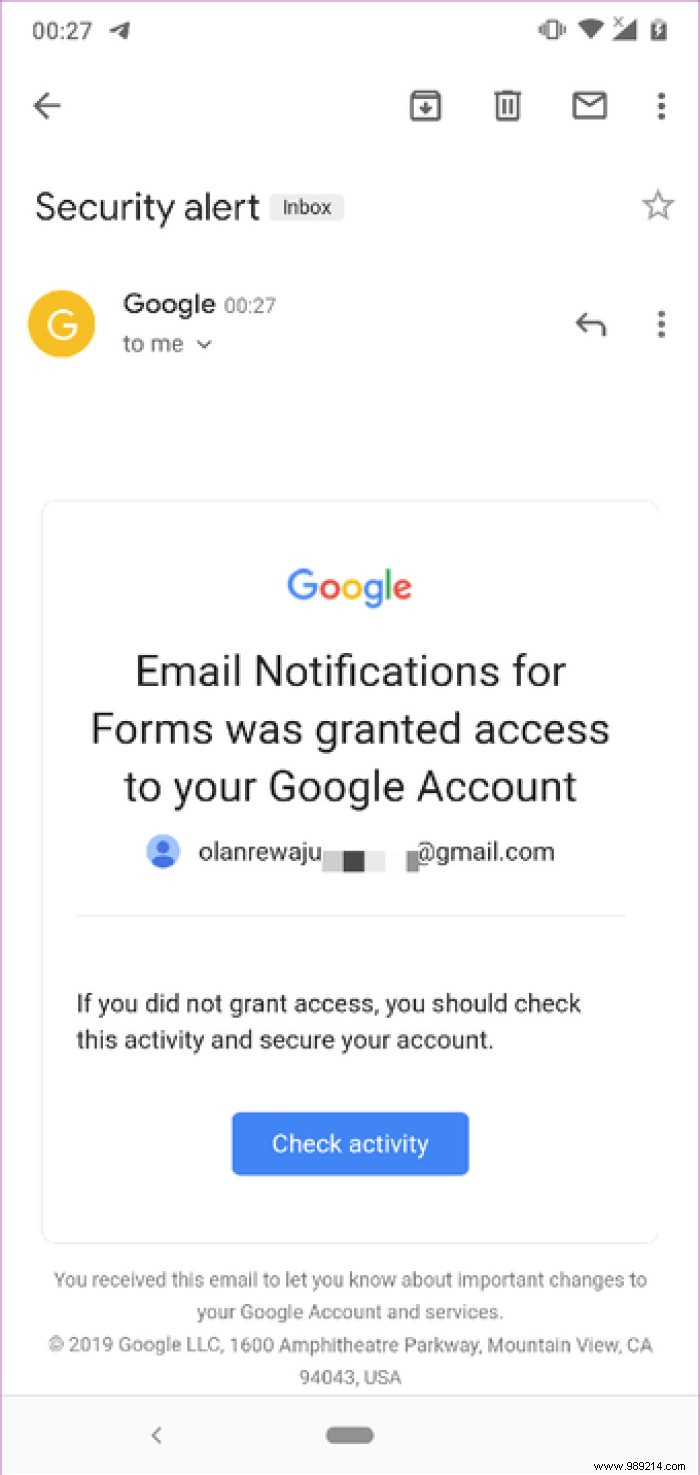This screenshot has height=1475, width=700.
Task: Tap the home pill in the navigation bar
Action: pos(349,1434)
